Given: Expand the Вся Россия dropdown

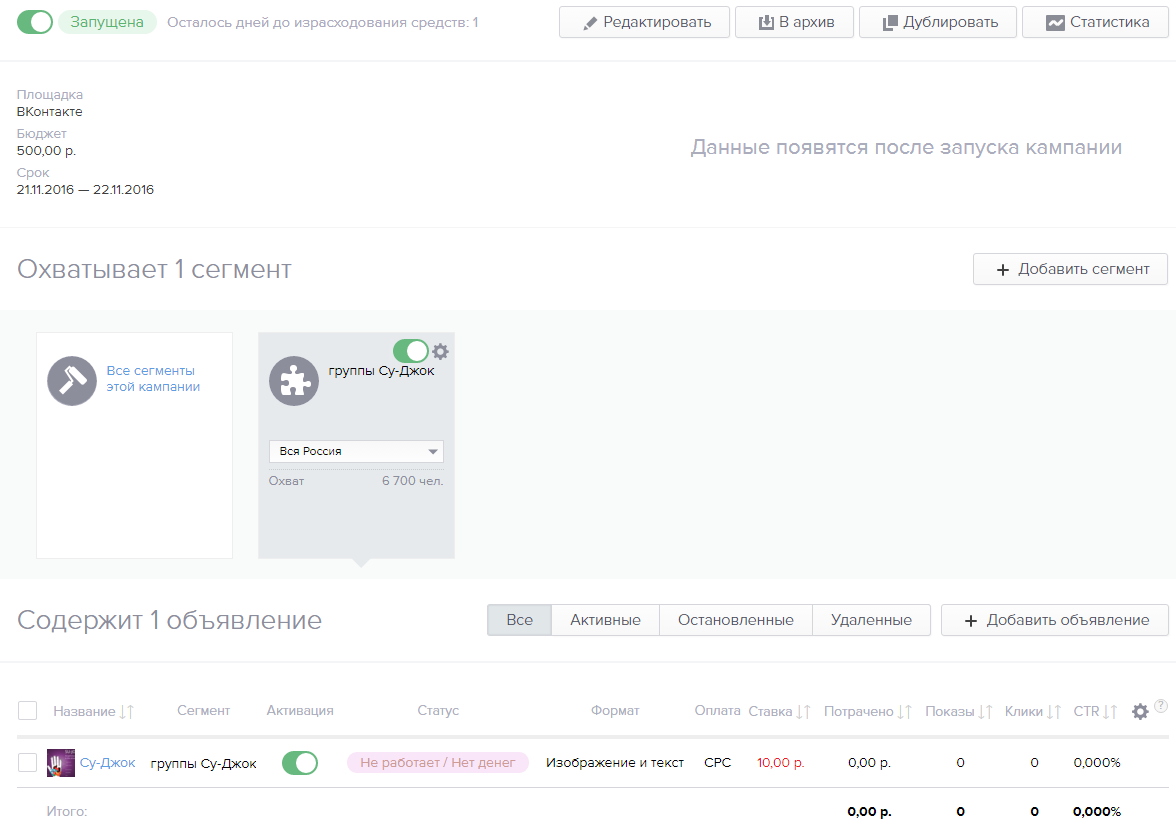Looking at the screenshot, I should coord(356,451).
